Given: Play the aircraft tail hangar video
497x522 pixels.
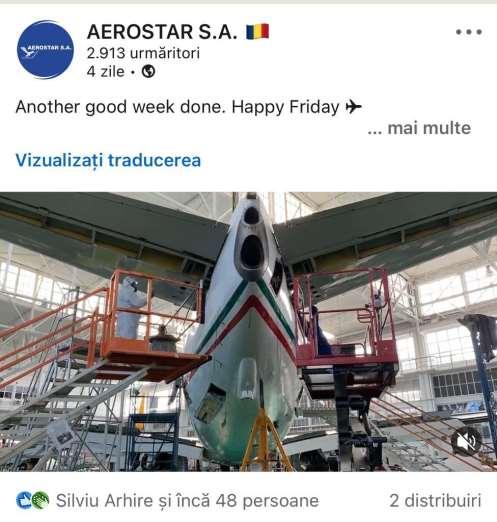Looking at the screenshot, I should [248, 332].
